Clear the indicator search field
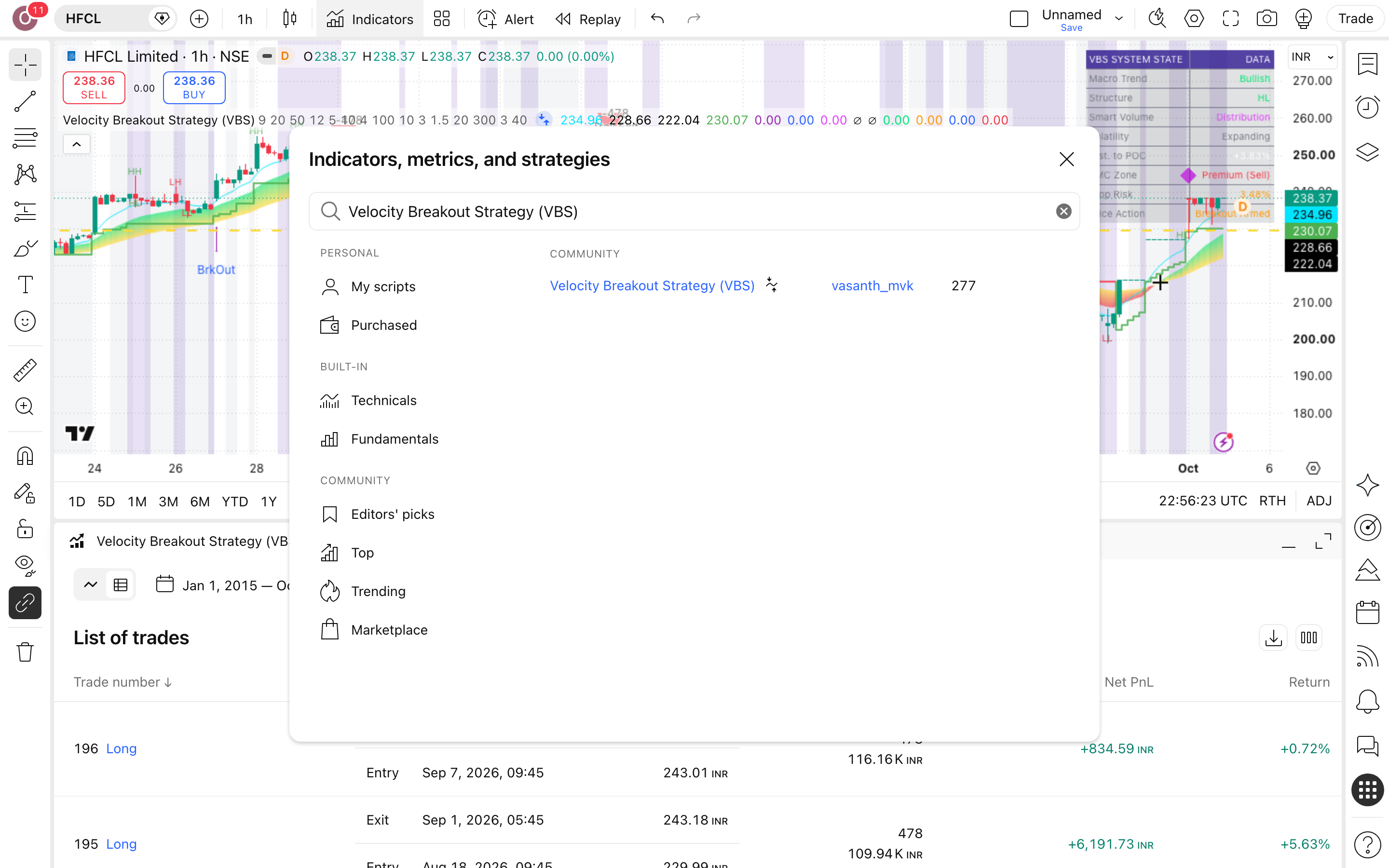1389x868 pixels. (x=1063, y=211)
